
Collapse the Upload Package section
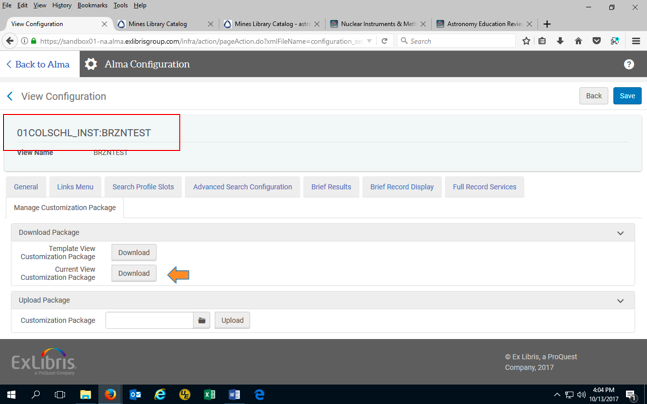click(x=620, y=301)
